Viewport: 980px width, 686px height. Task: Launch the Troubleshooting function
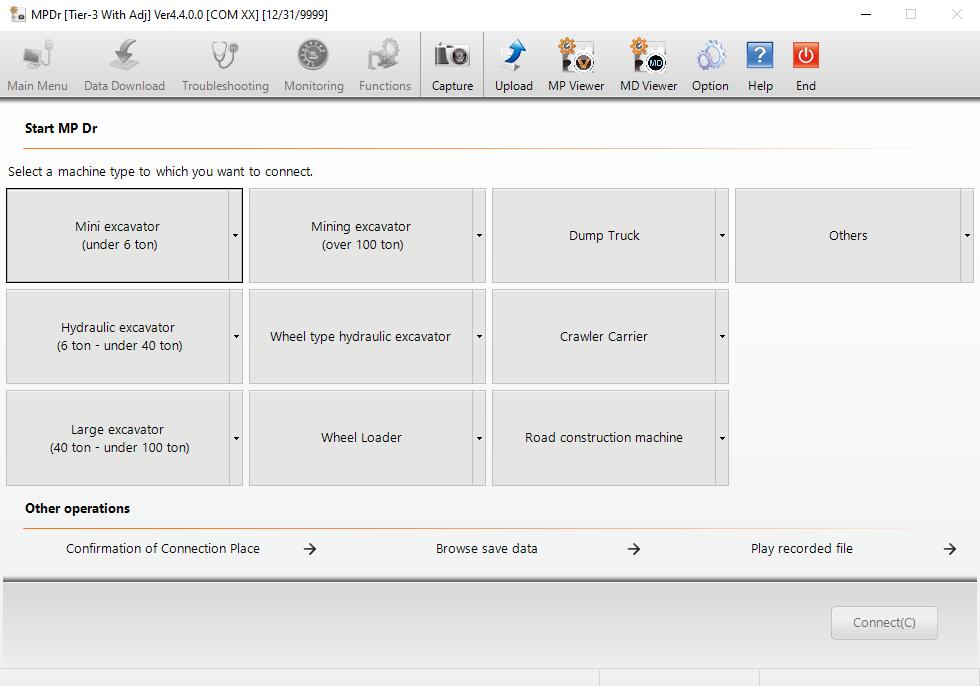[x=224, y=62]
